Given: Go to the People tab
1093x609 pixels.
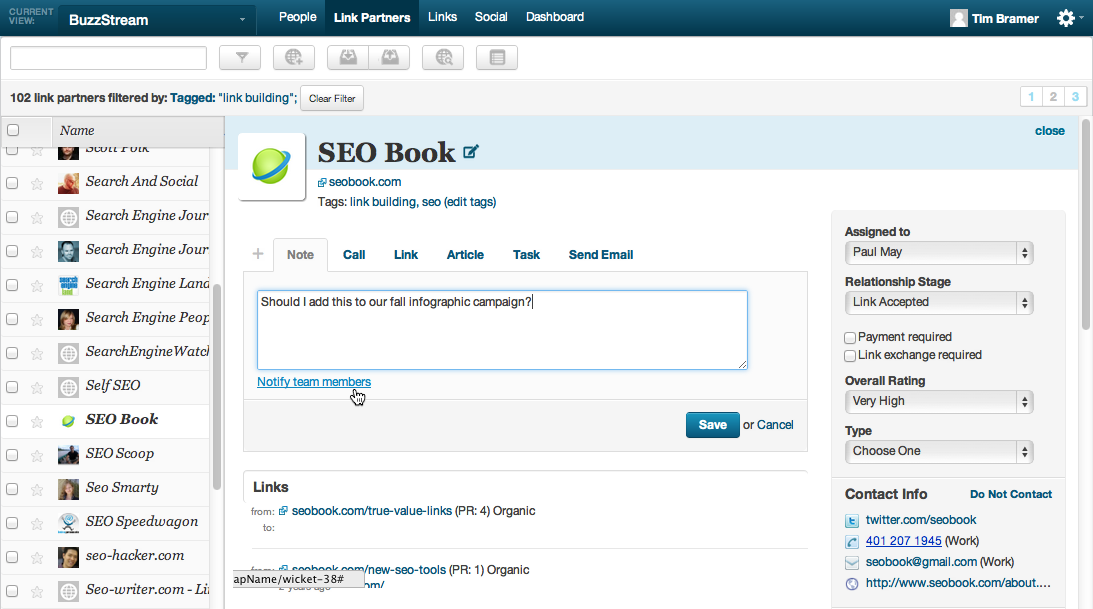Looking at the screenshot, I should 298,17.
